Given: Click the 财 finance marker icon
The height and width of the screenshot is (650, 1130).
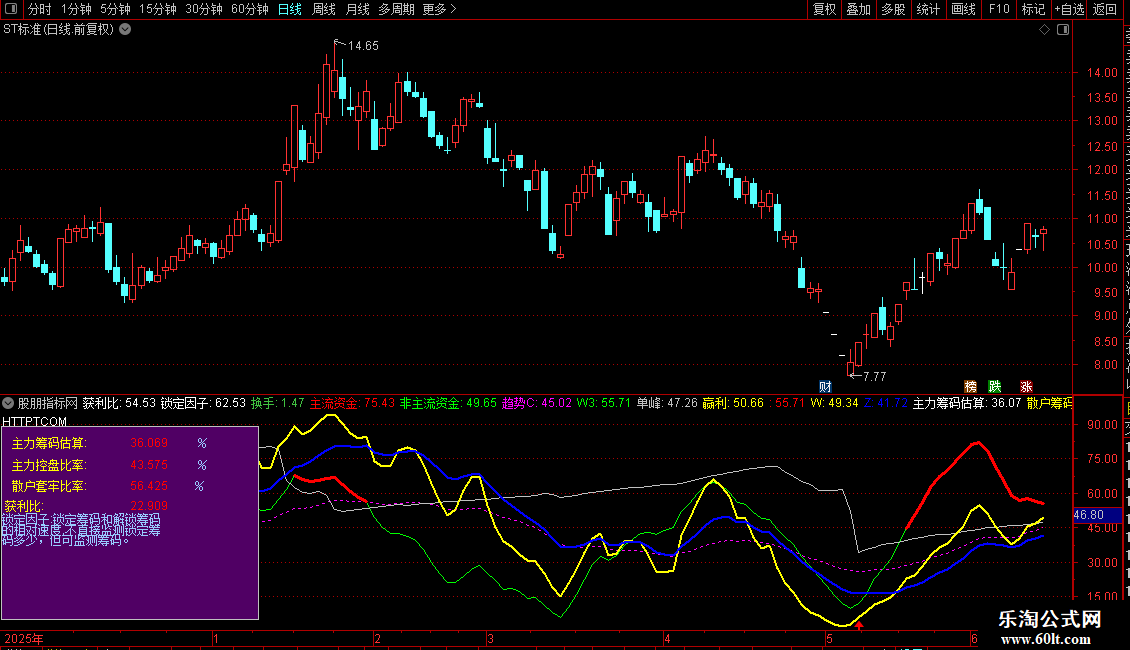Looking at the screenshot, I should [x=825, y=387].
